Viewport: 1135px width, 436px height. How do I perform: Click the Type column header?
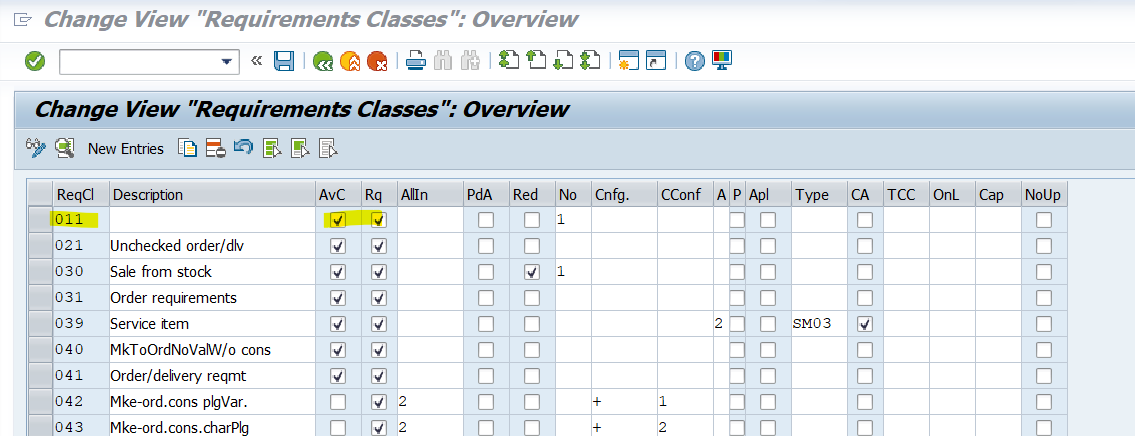tap(819, 194)
